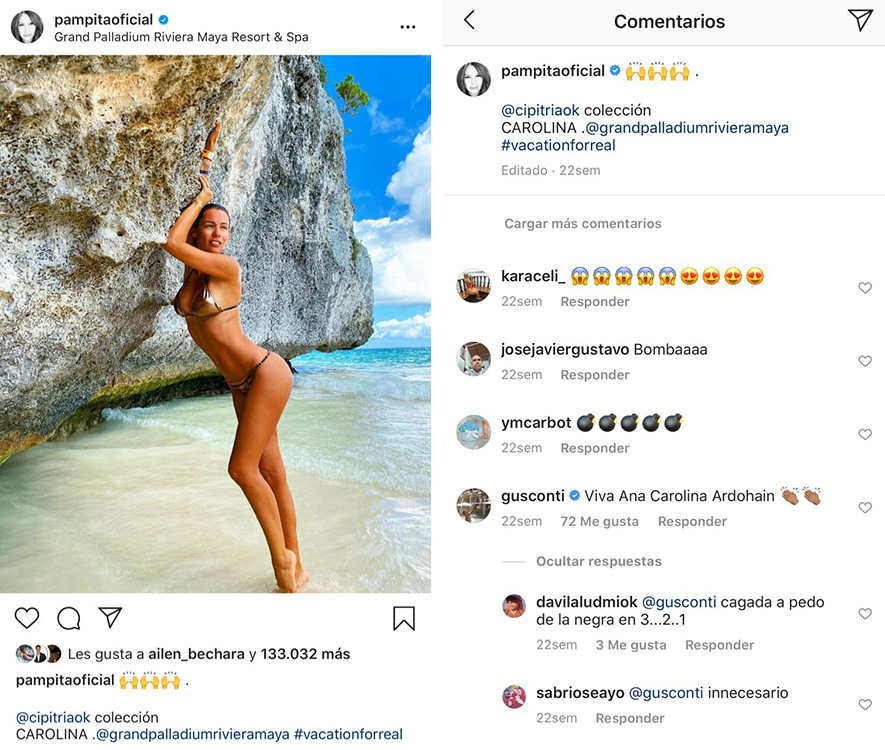Image resolution: width=885 pixels, height=750 pixels.
Task: Load more comments with Cargar más comentarios
Action: click(x=582, y=224)
